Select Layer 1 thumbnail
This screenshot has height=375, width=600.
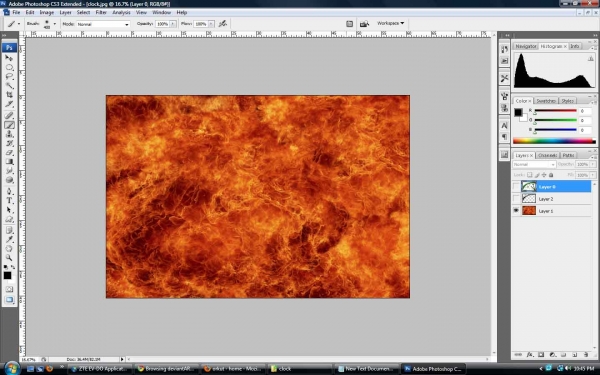(x=529, y=211)
